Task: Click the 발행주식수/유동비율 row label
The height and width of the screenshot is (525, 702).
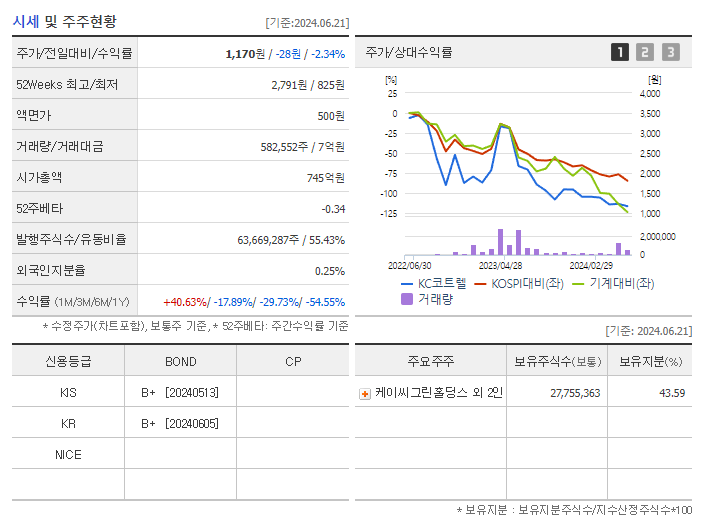Action: (x=71, y=239)
